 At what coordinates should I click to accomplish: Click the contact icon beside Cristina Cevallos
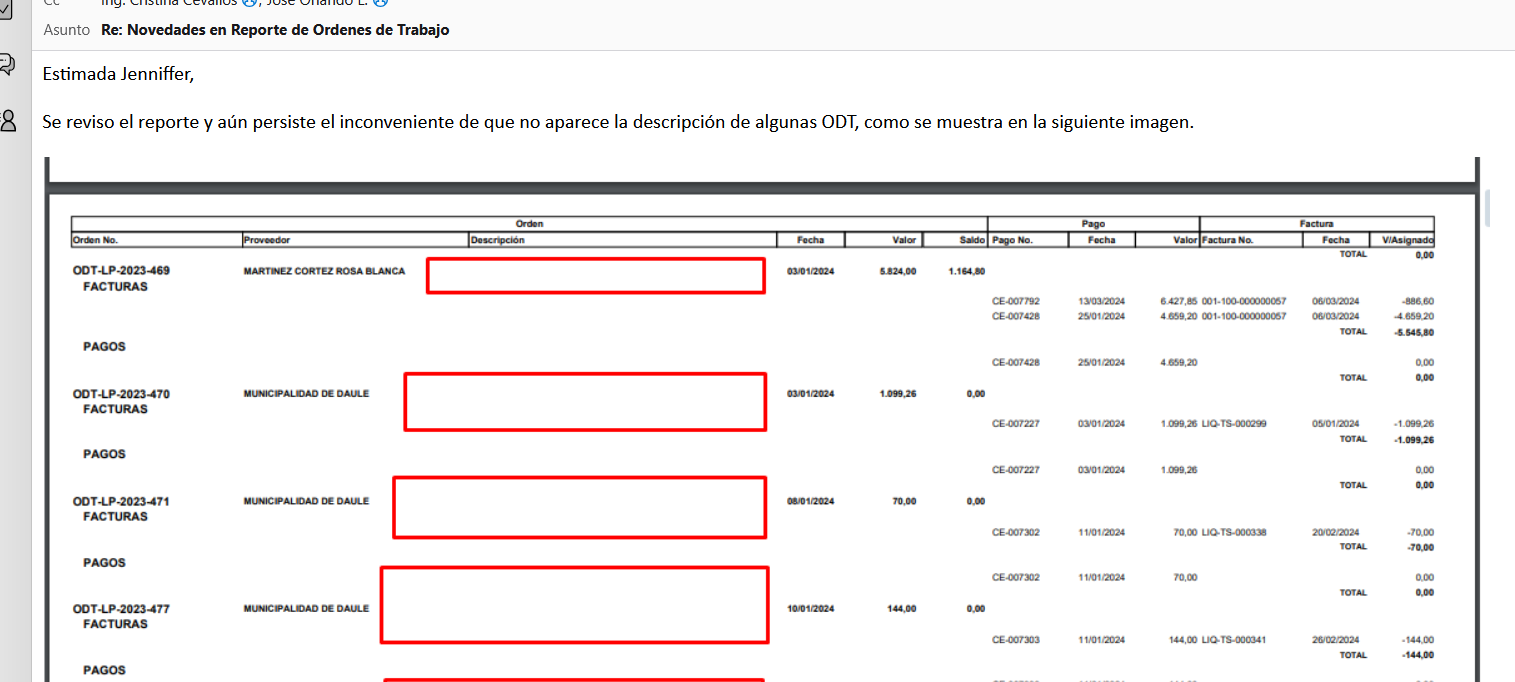(x=249, y=3)
